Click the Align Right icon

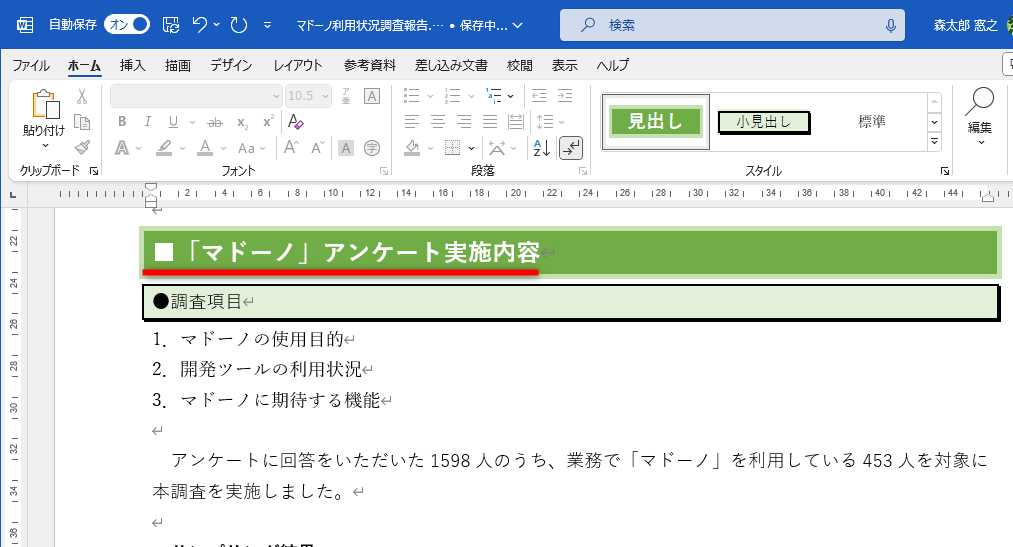(464, 121)
